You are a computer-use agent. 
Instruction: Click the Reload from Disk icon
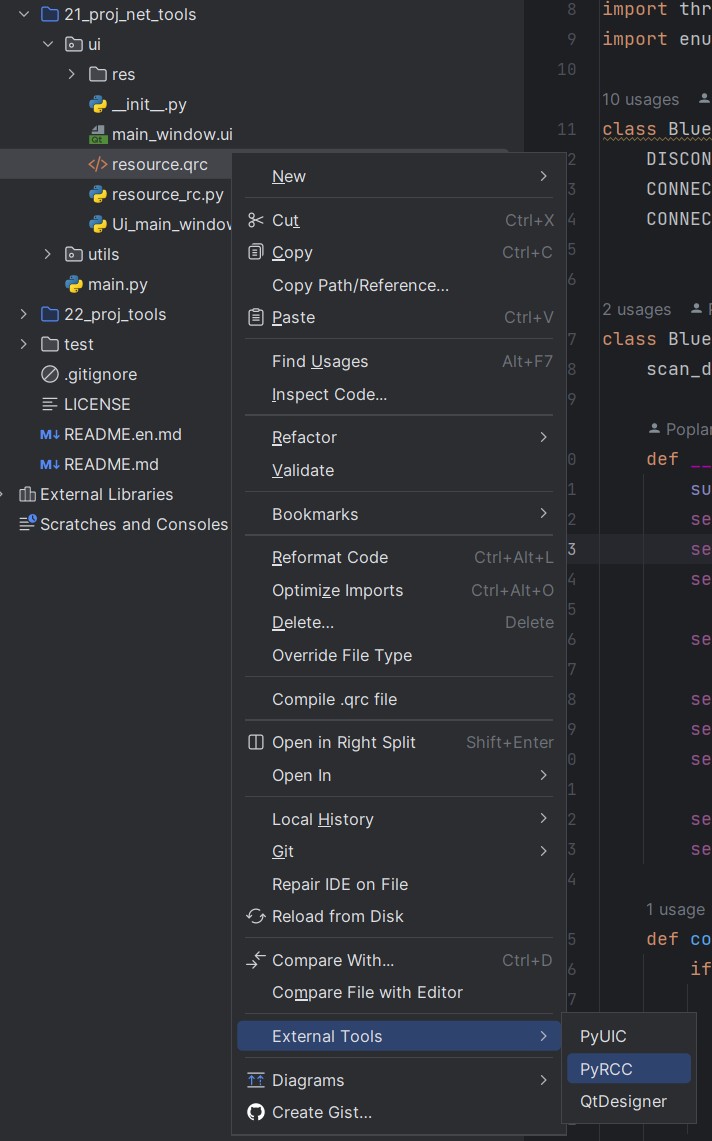click(x=256, y=916)
